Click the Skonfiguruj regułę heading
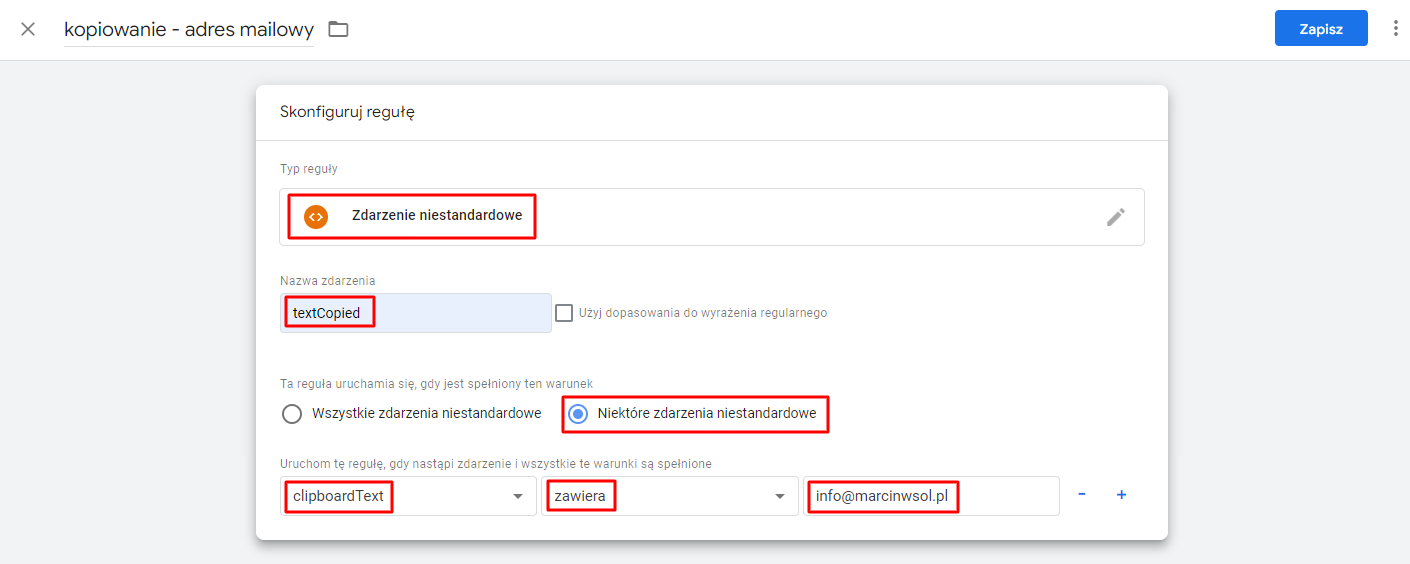The image size is (1410, 564). 347,112
